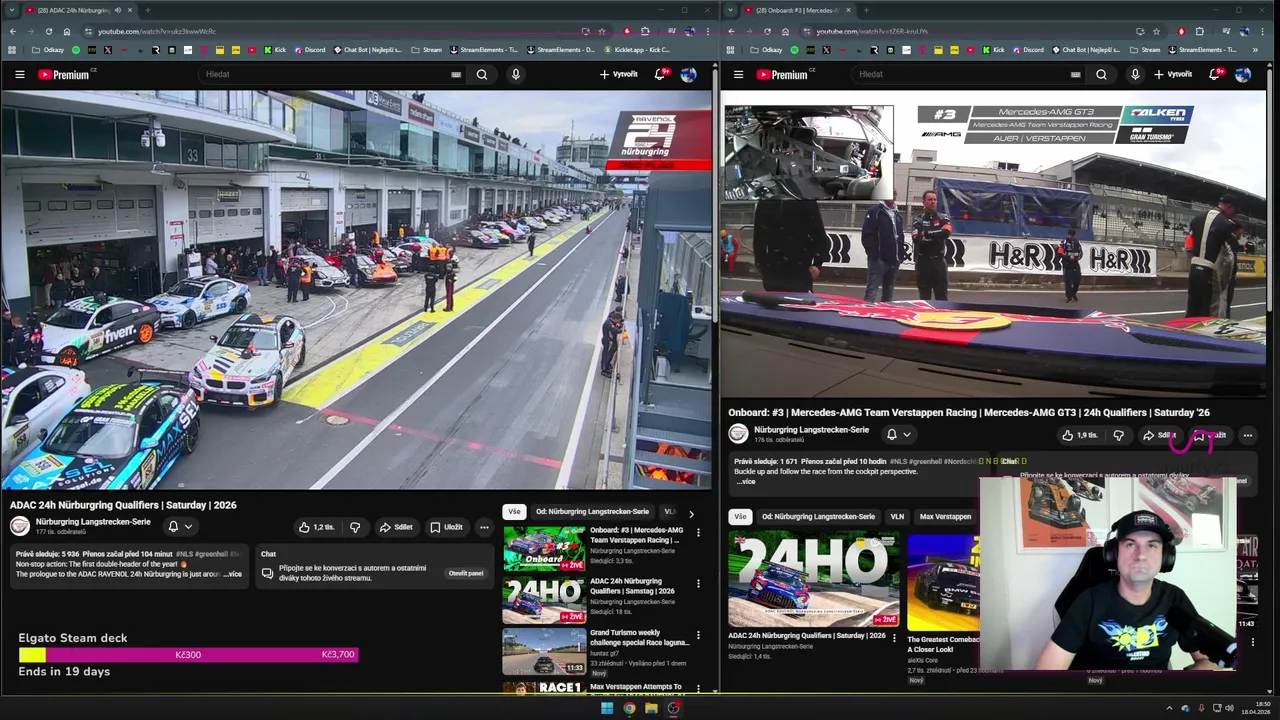Open more actions for ADAC 24h video
This screenshot has width=1280, height=720.
[484, 527]
